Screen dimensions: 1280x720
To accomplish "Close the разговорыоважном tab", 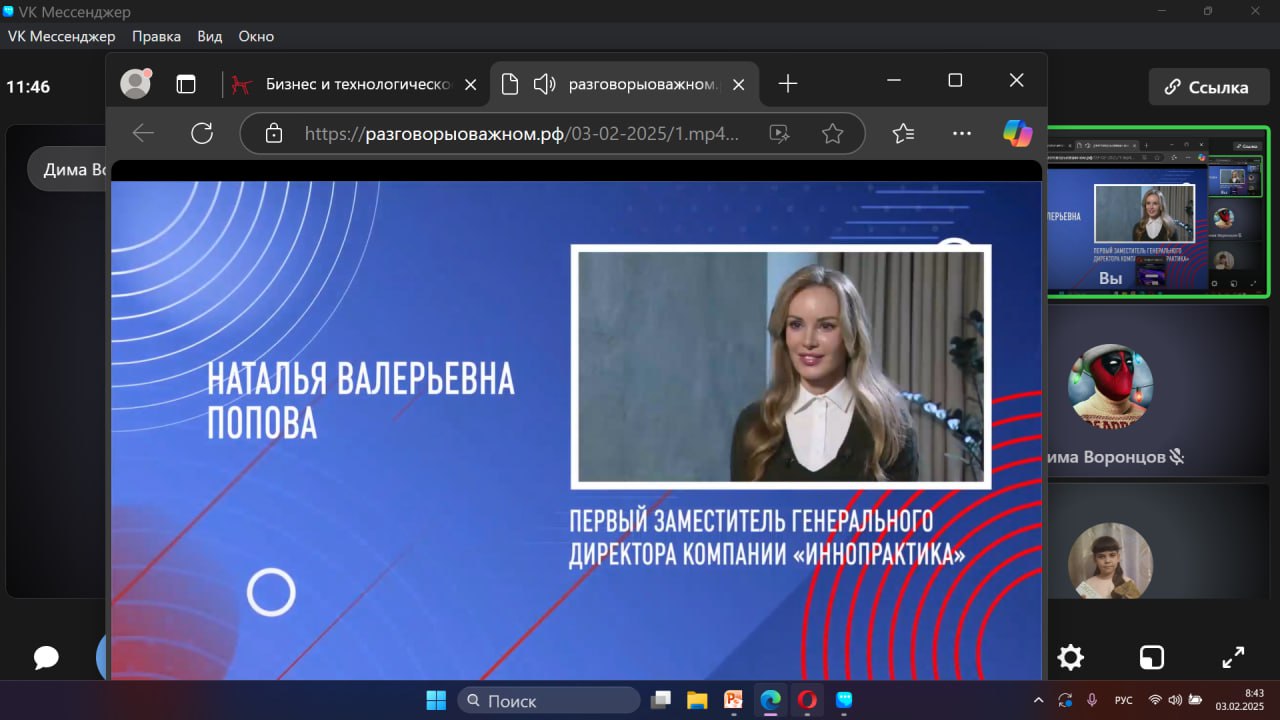I will tap(739, 85).
